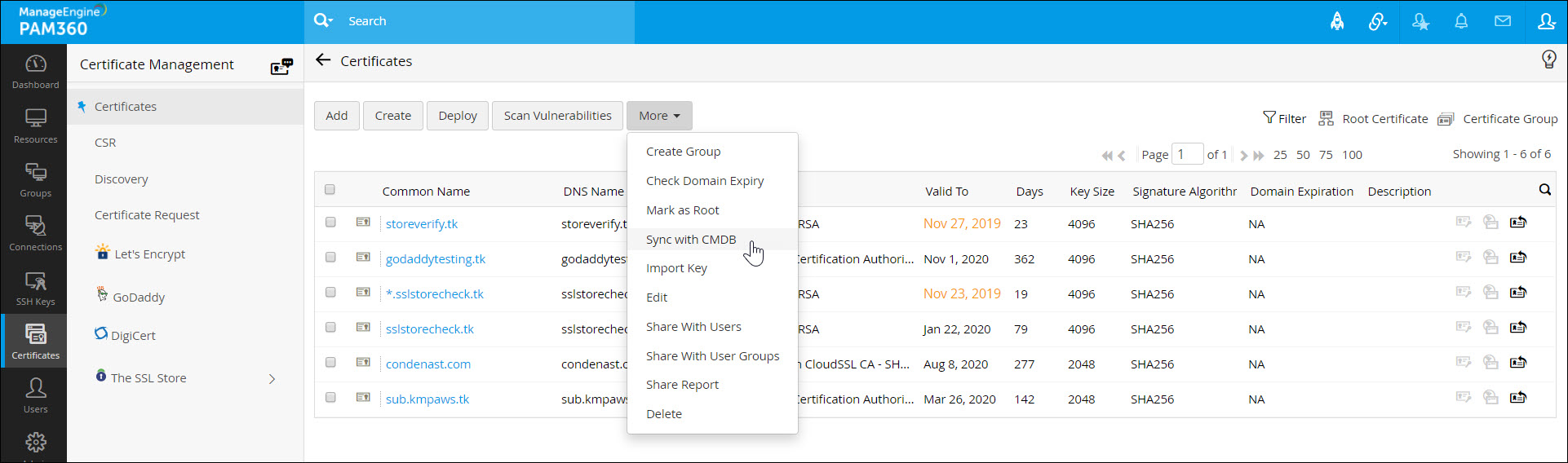Click the lightbulb tips icon
1568x463 pixels.
pos(1548,60)
